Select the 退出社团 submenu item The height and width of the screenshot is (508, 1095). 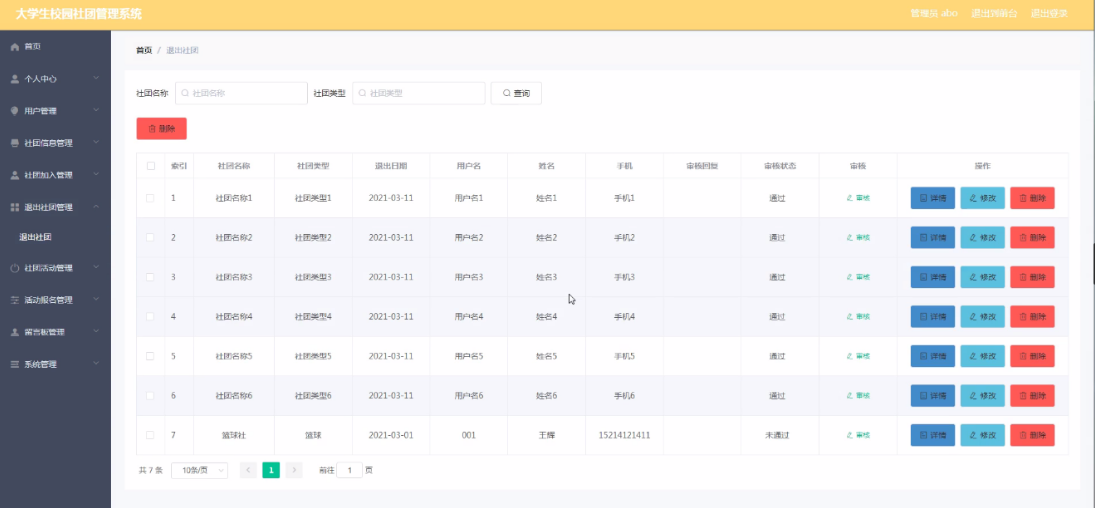coord(55,238)
